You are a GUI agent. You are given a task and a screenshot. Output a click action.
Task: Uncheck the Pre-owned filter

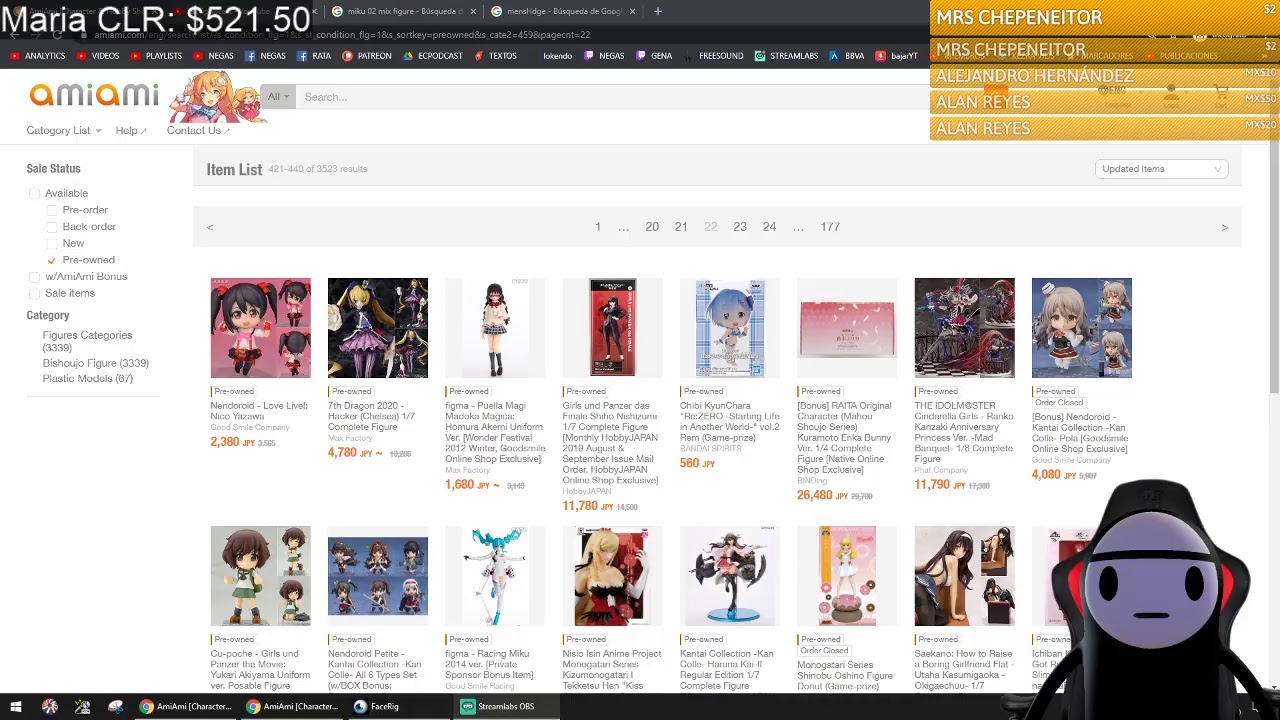52,260
